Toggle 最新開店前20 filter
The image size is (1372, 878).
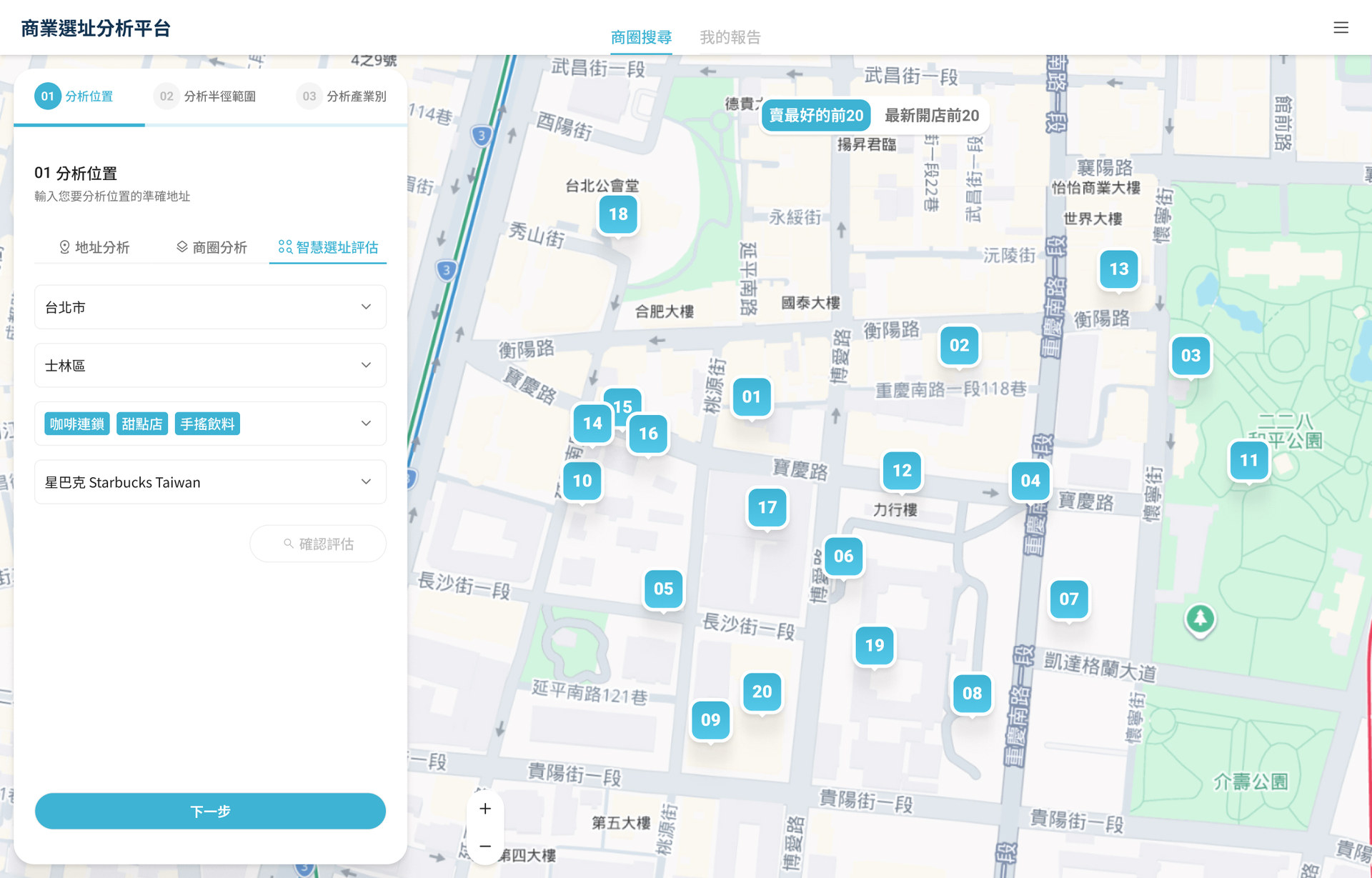click(932, 116)
